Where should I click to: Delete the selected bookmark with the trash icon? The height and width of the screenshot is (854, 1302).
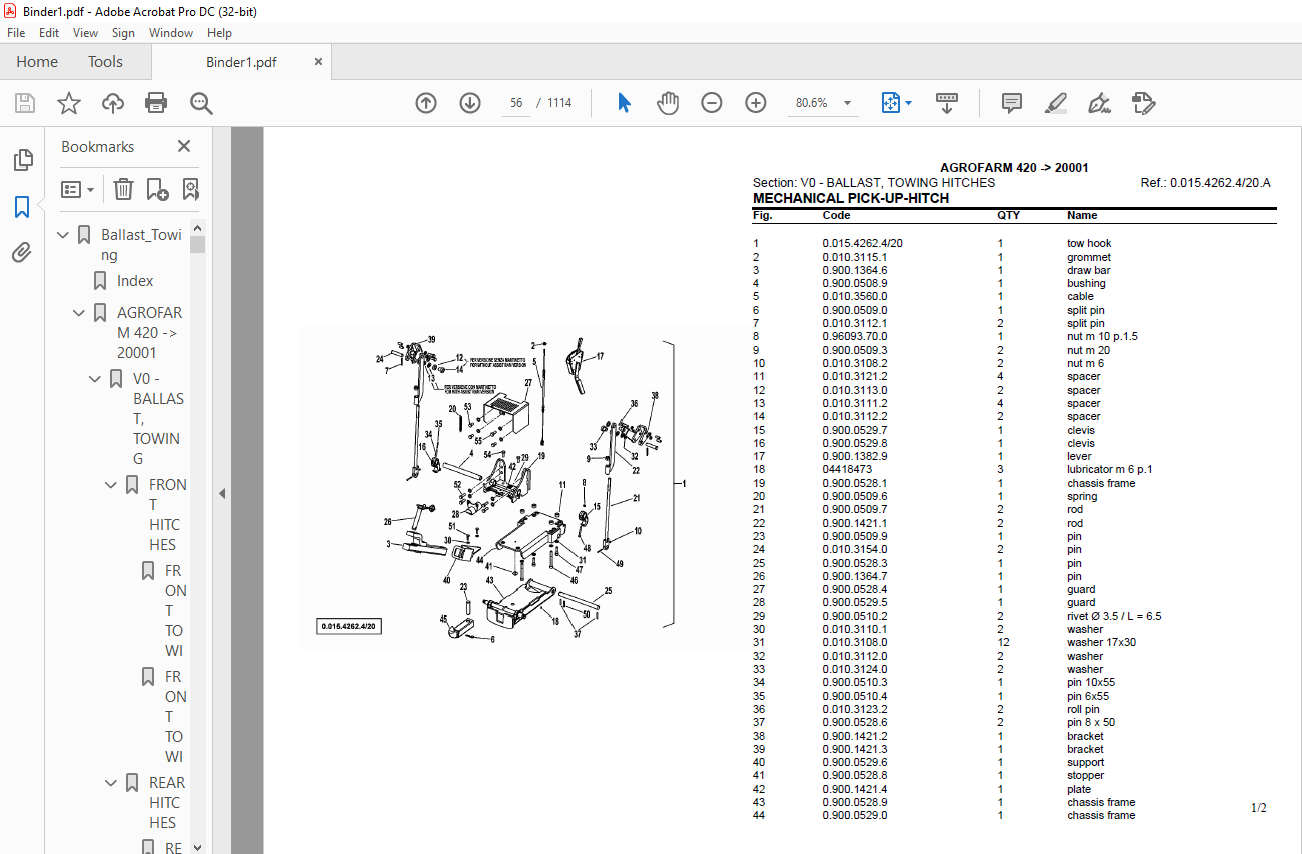(123, 189)
